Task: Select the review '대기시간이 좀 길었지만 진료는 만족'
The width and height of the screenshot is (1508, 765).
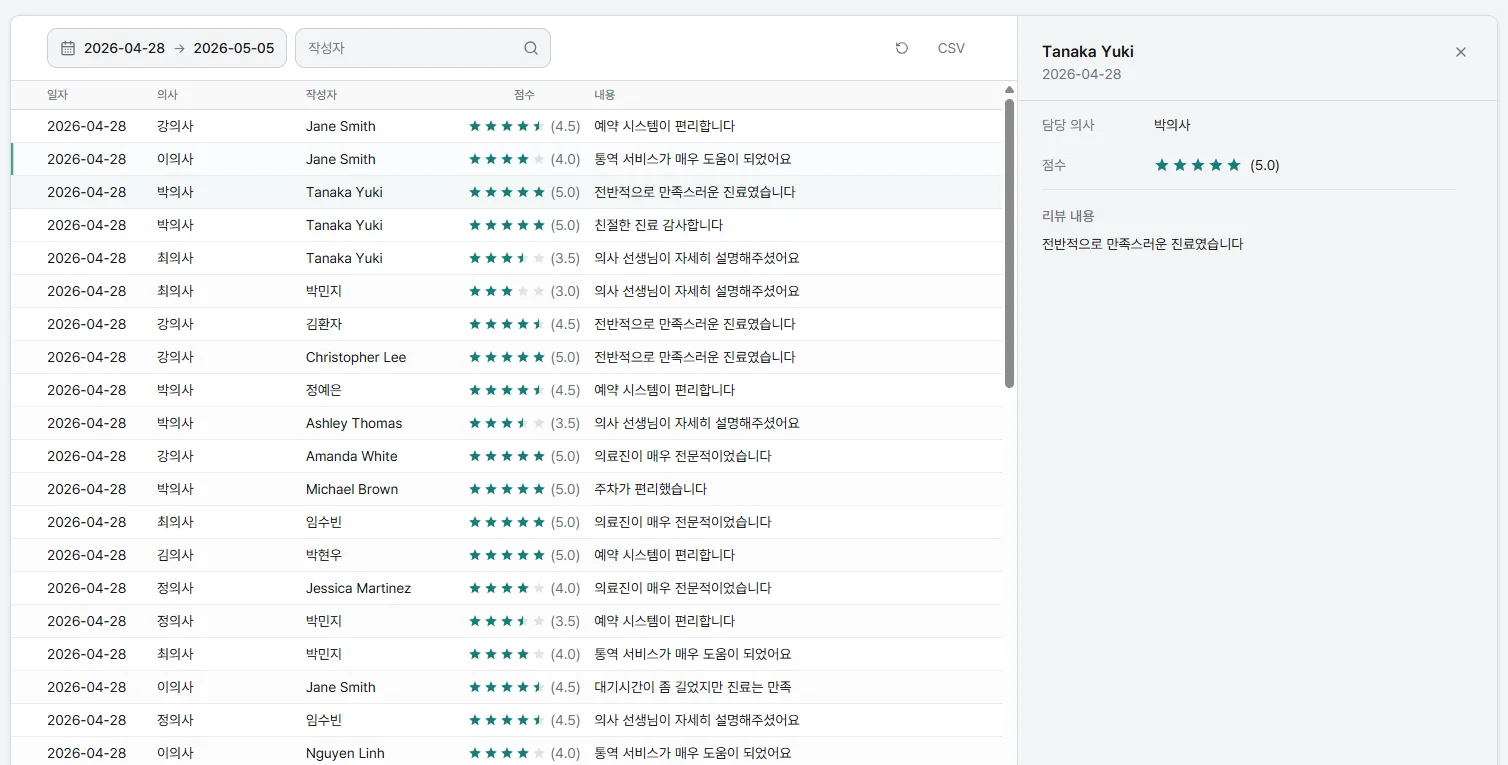Action: tap(506, 687)
